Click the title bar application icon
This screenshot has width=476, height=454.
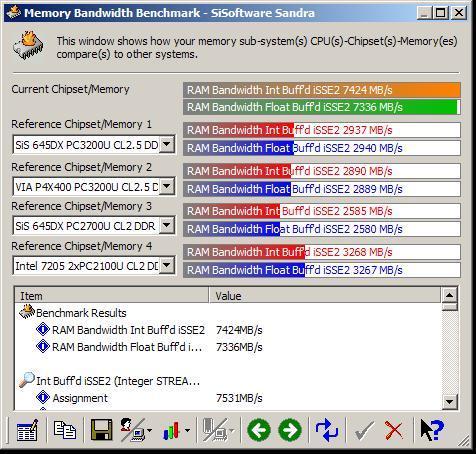tap(13, 12)
